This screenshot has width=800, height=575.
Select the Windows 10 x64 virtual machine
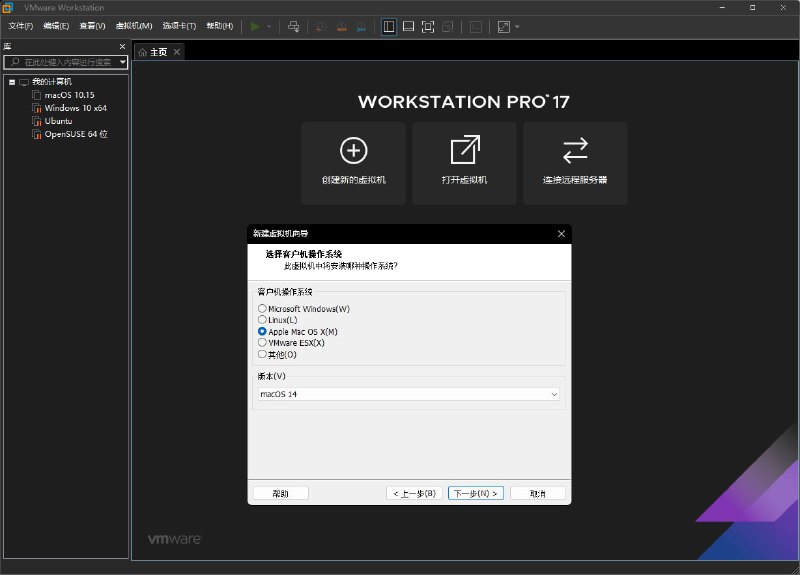pos(76,108)
